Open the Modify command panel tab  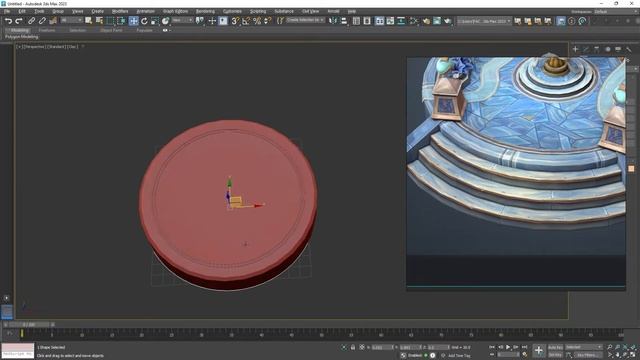[x=586, y=49]
